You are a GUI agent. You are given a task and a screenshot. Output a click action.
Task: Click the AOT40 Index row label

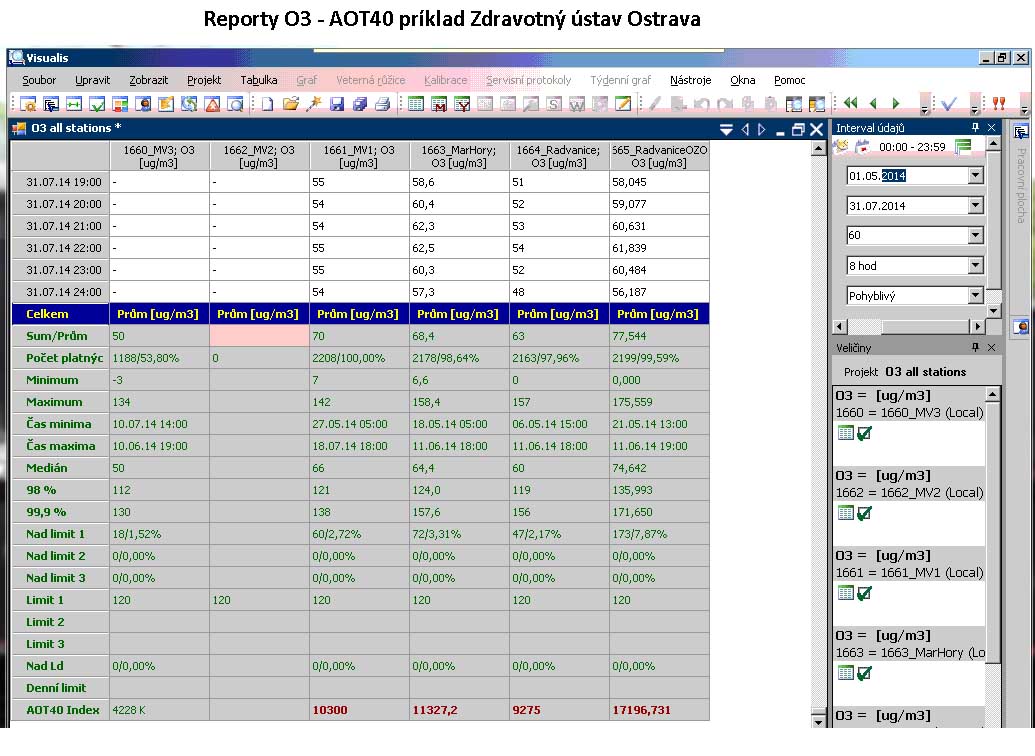[x=60, y=710]
